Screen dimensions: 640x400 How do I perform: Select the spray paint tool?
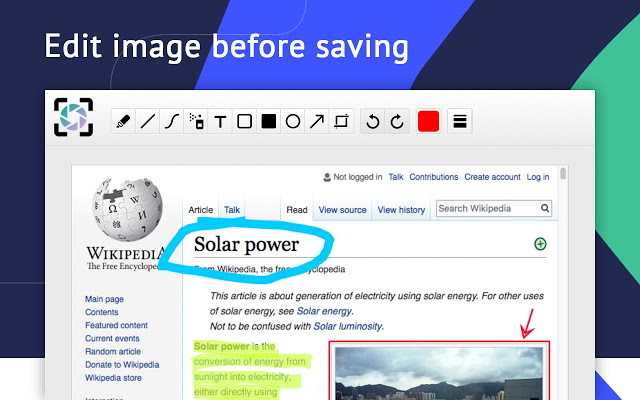tap(196, 121)
